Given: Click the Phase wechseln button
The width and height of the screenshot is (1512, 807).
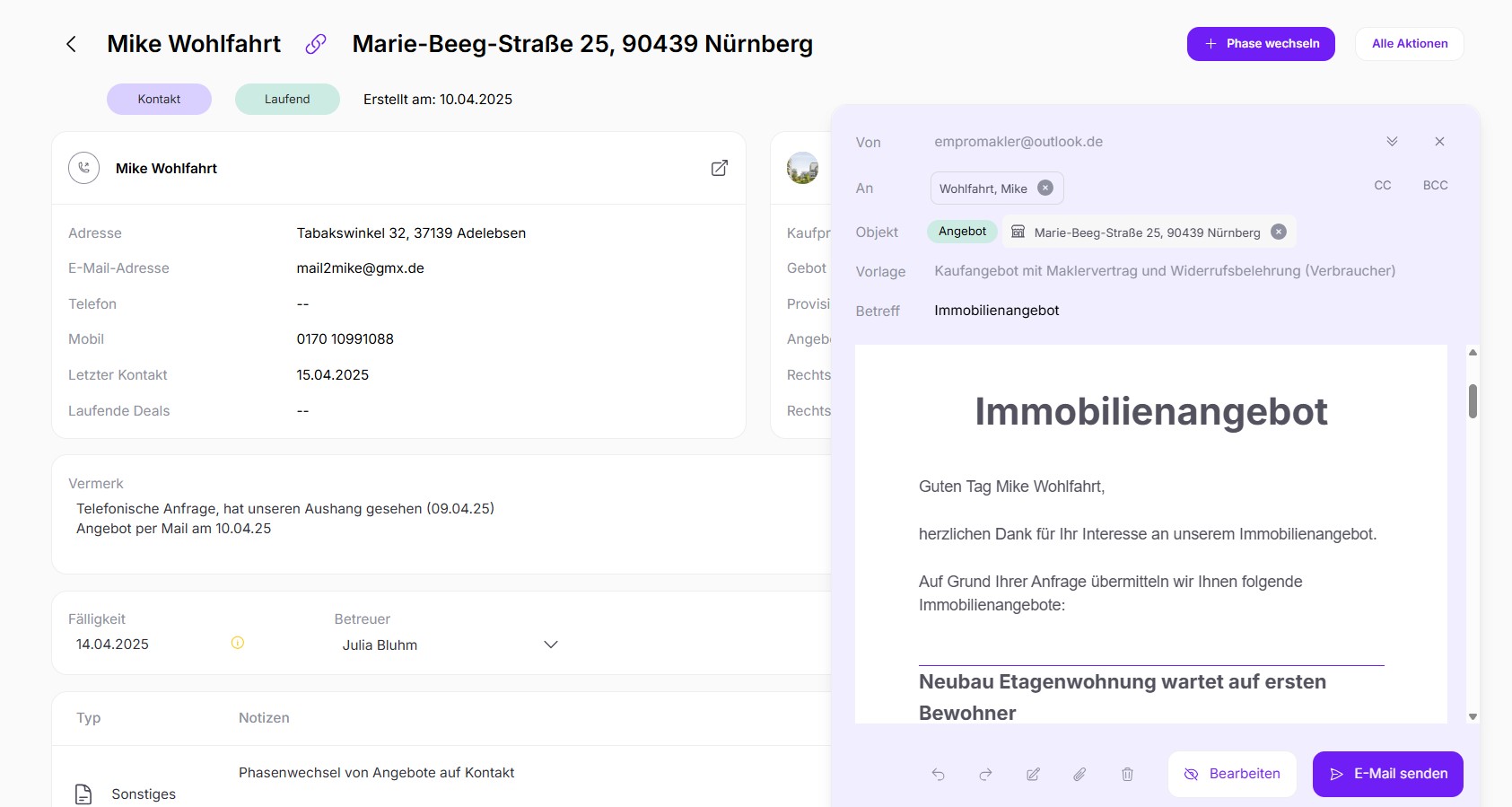Looking at the screenshot, I should click(x=1260, y=44).
